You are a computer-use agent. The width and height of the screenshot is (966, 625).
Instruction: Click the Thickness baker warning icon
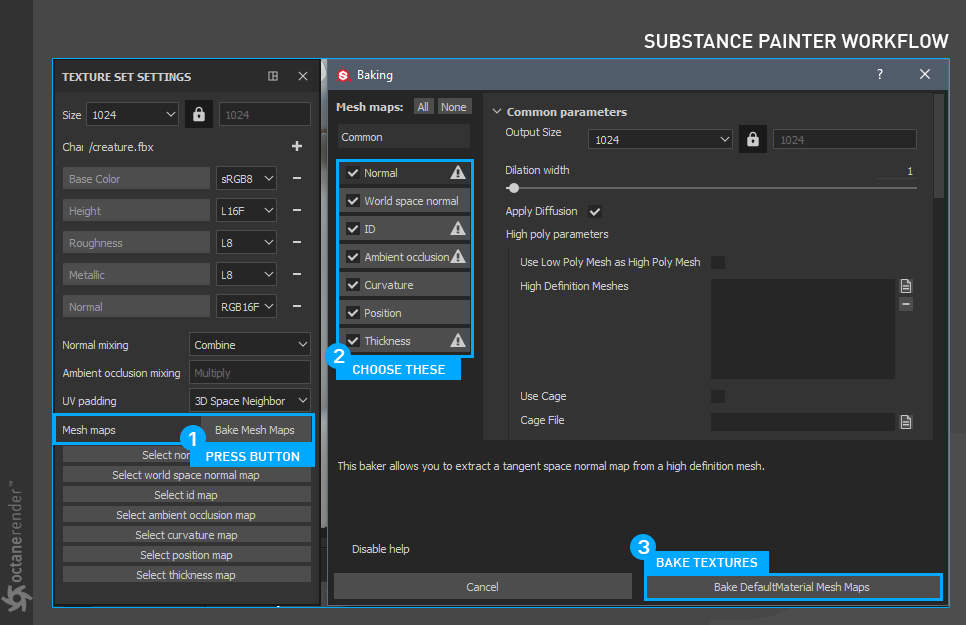coord(458,340)
